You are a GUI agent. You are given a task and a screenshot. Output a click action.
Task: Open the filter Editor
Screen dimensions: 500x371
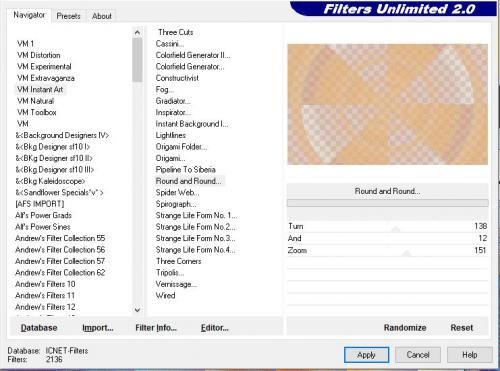coord(214,328)
